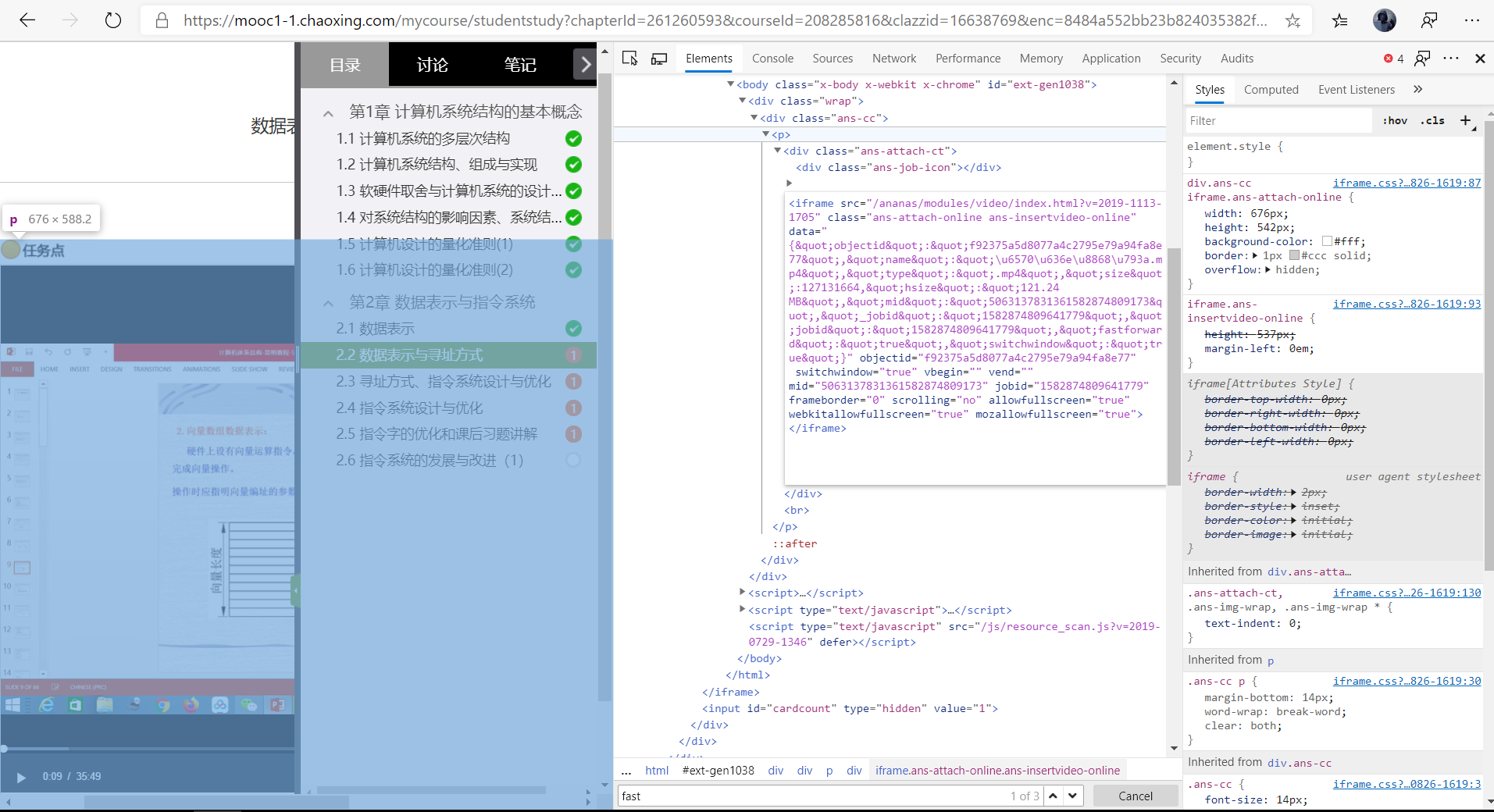The width and height of the screenshot is (1494, 812).
Task: Open the 讨论 tab
Action: coord(432,65)
